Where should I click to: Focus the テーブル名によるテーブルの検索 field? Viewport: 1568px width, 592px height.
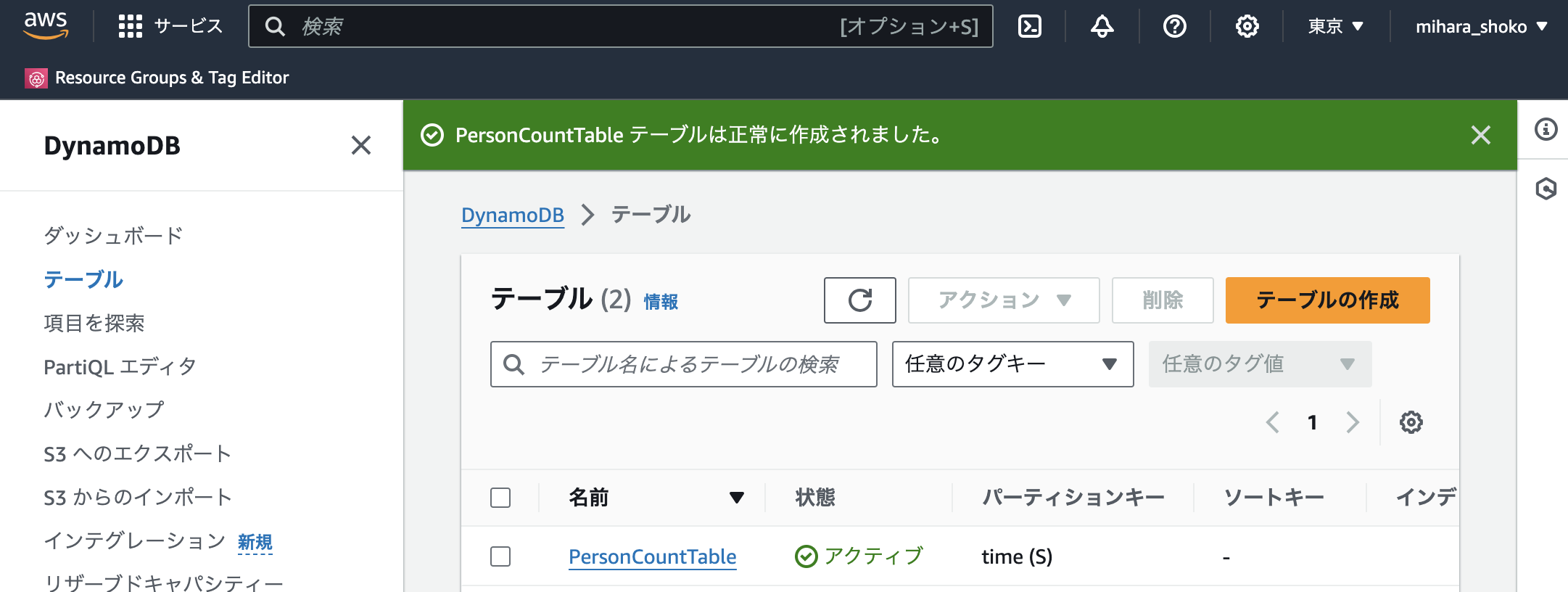[684, 364]
